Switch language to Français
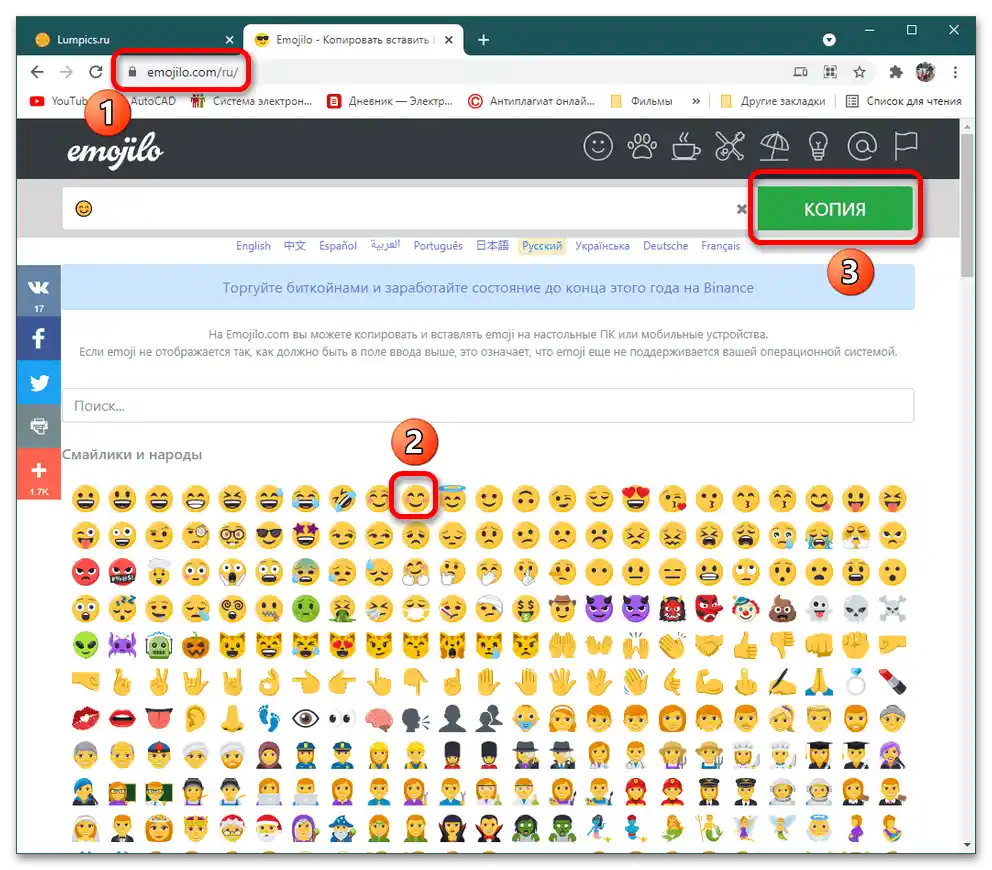The height and width of the screenshot is (870, 992). coord(720,245)
